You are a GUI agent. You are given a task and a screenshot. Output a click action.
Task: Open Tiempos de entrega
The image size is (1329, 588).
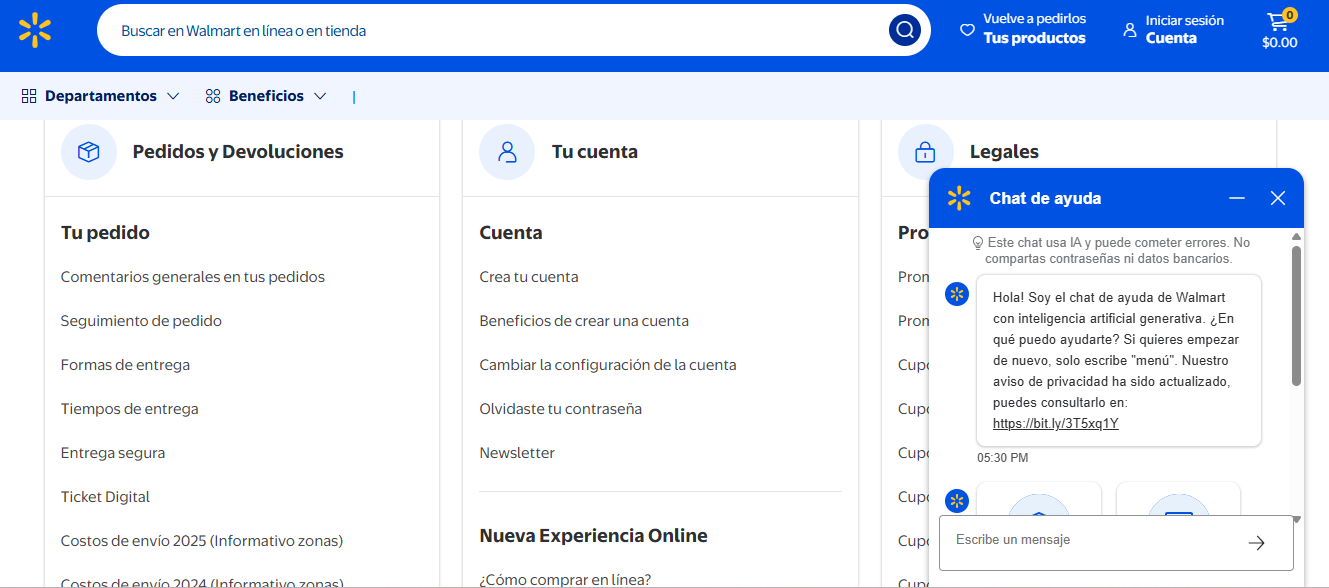click(x=130, y=409)
